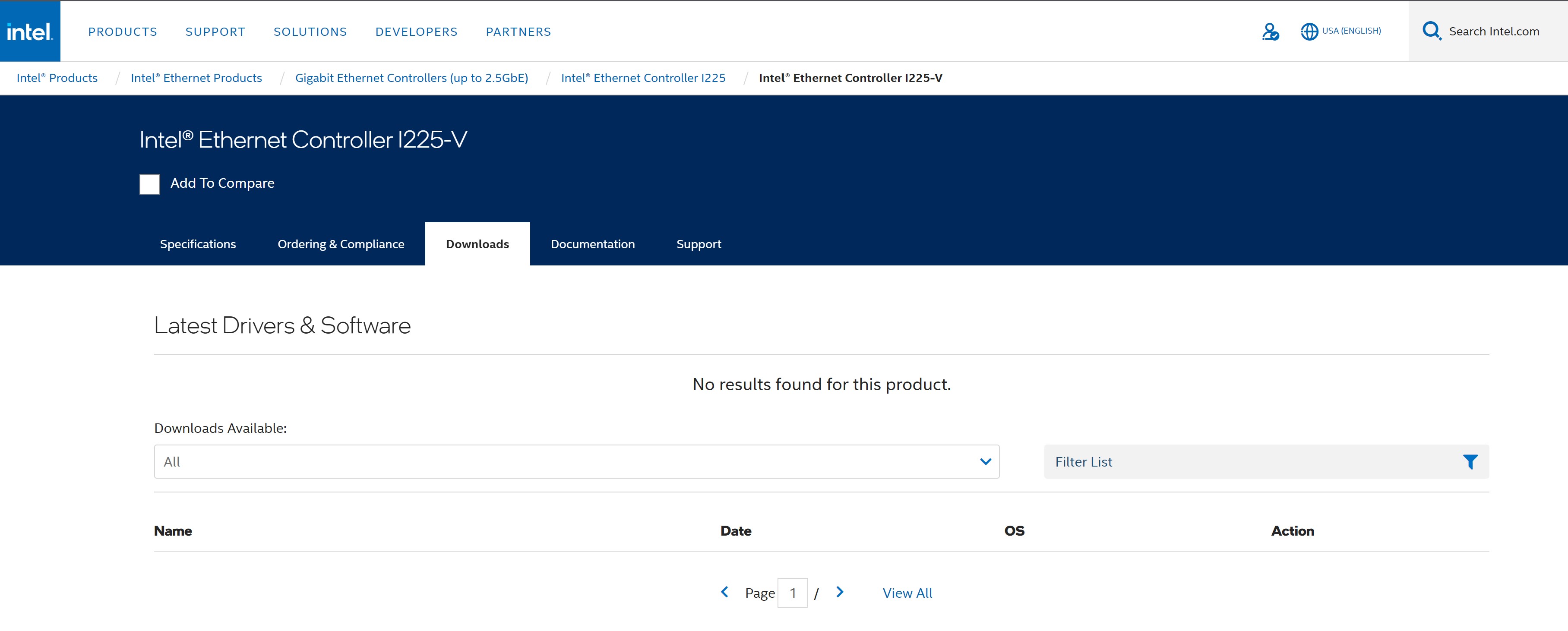Open Gigabit Ethernet Controllers breadcrumb link
This screenshot has width=1568, height=631.
coord(411,78)
